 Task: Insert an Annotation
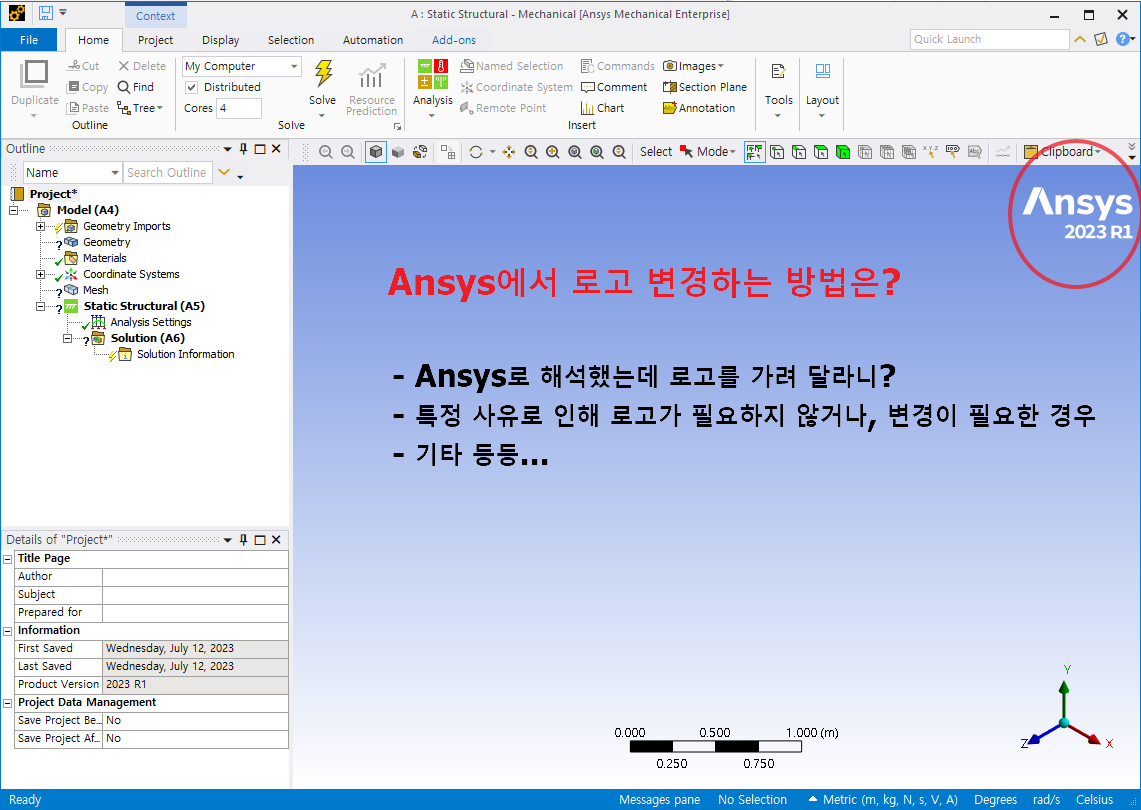(699, 108)
